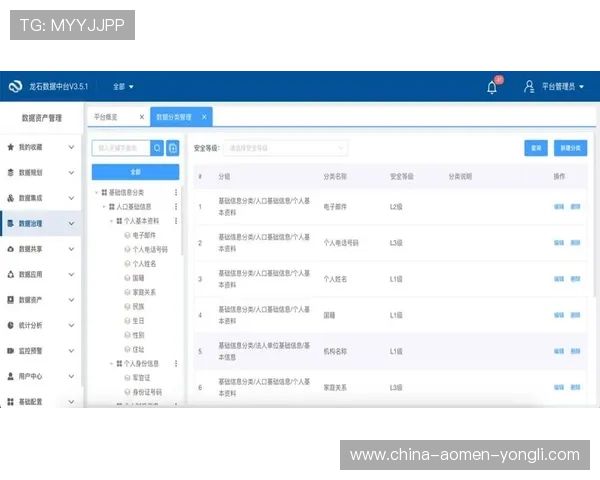Click the star icon beside 我的收藏
The width and height of the screenshot is (600, 480).
11,147
